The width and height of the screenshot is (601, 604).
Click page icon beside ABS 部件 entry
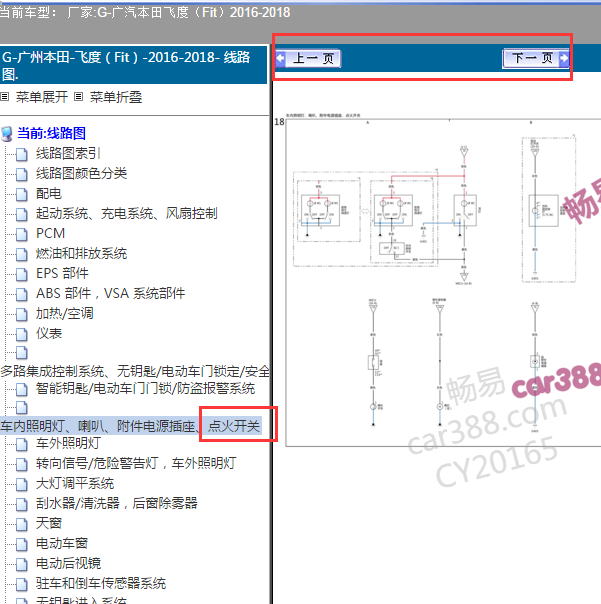(22, 294)
